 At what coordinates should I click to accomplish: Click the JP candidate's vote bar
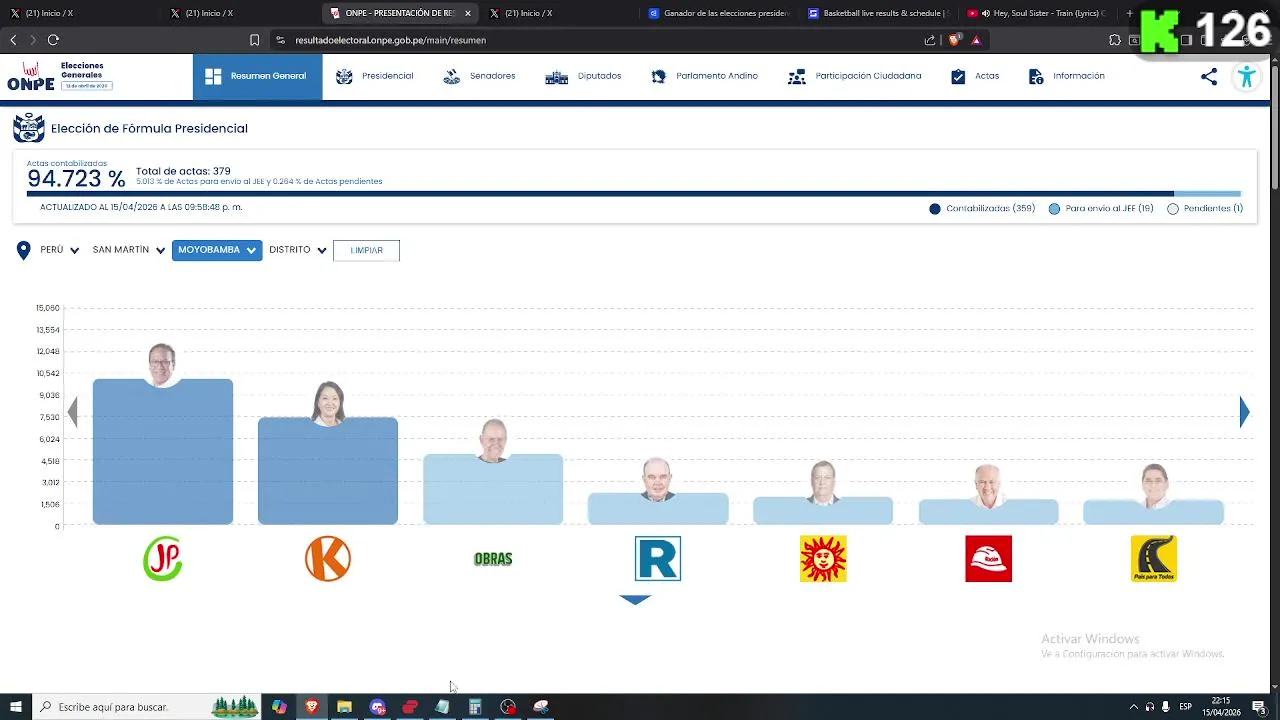click(163, 452)
